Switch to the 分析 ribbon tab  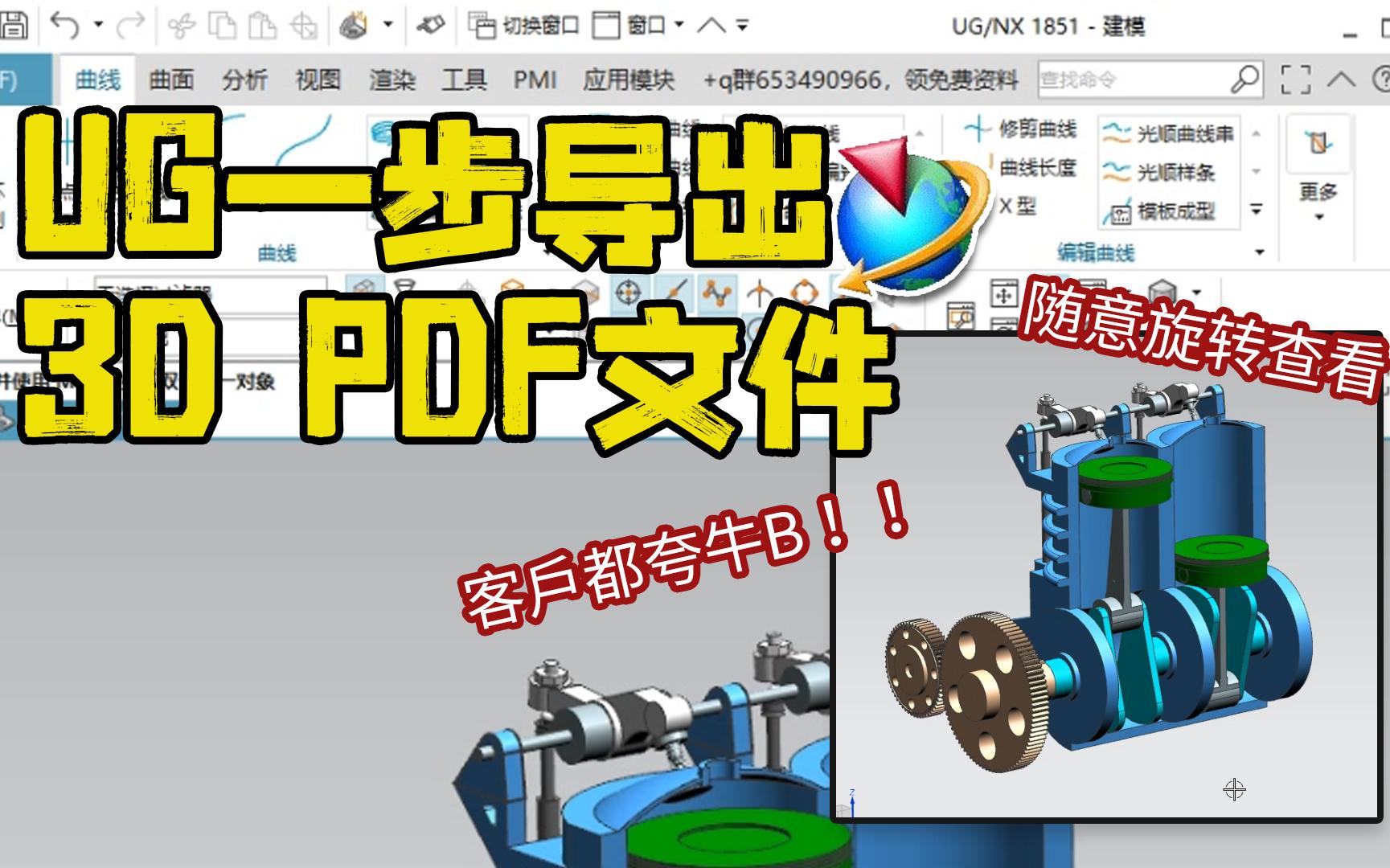(x=244, y=80)
